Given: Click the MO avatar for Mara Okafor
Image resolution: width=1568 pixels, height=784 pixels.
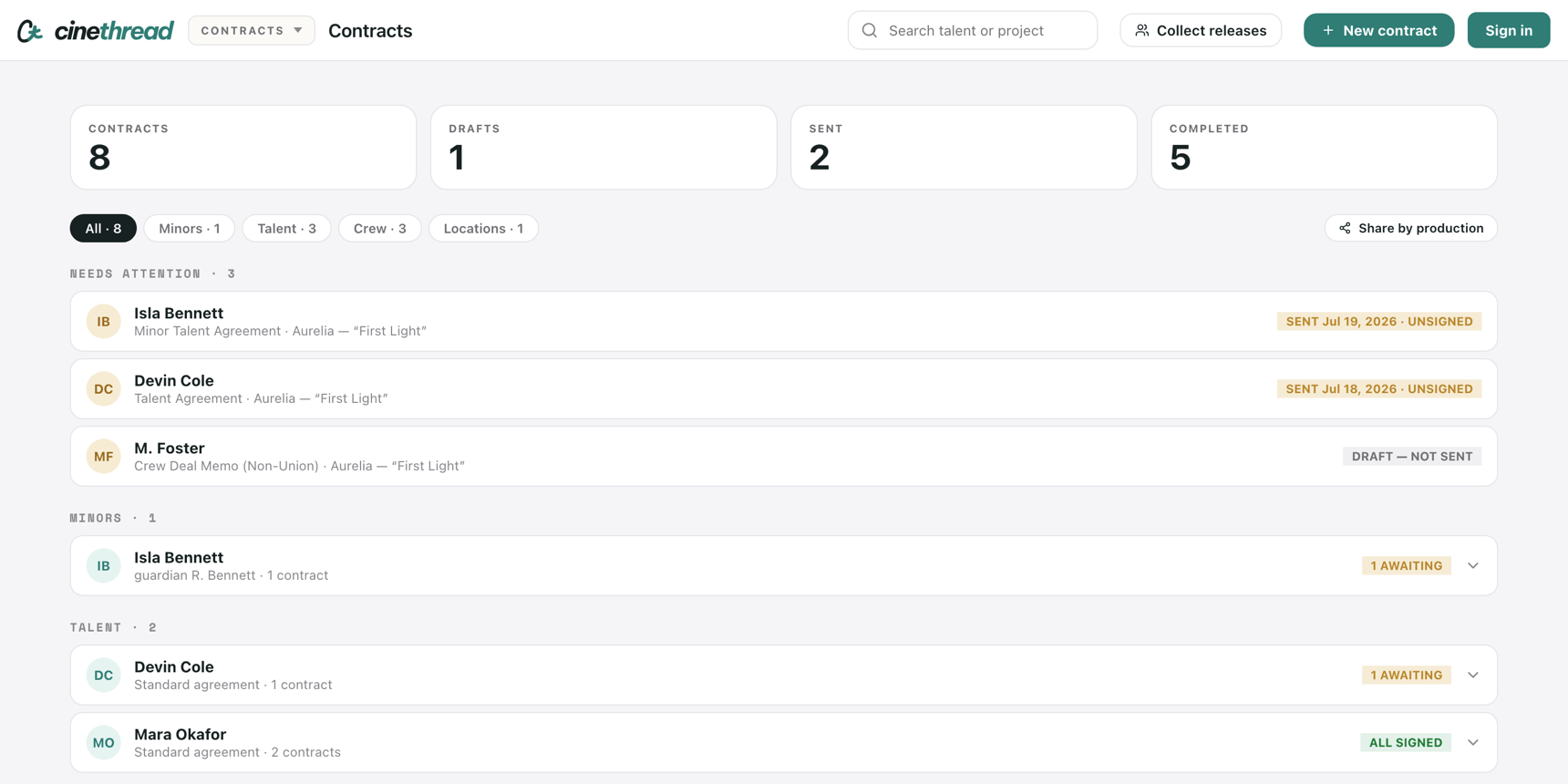Looking at the screenshot, I should [x=104, y=743].
